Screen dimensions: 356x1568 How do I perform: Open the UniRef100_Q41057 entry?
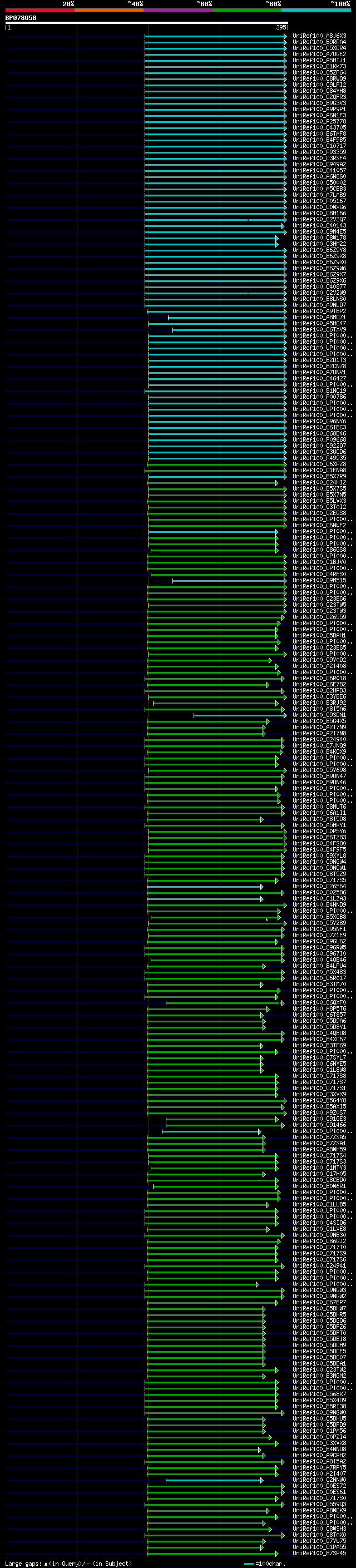[x=319, y=170]
